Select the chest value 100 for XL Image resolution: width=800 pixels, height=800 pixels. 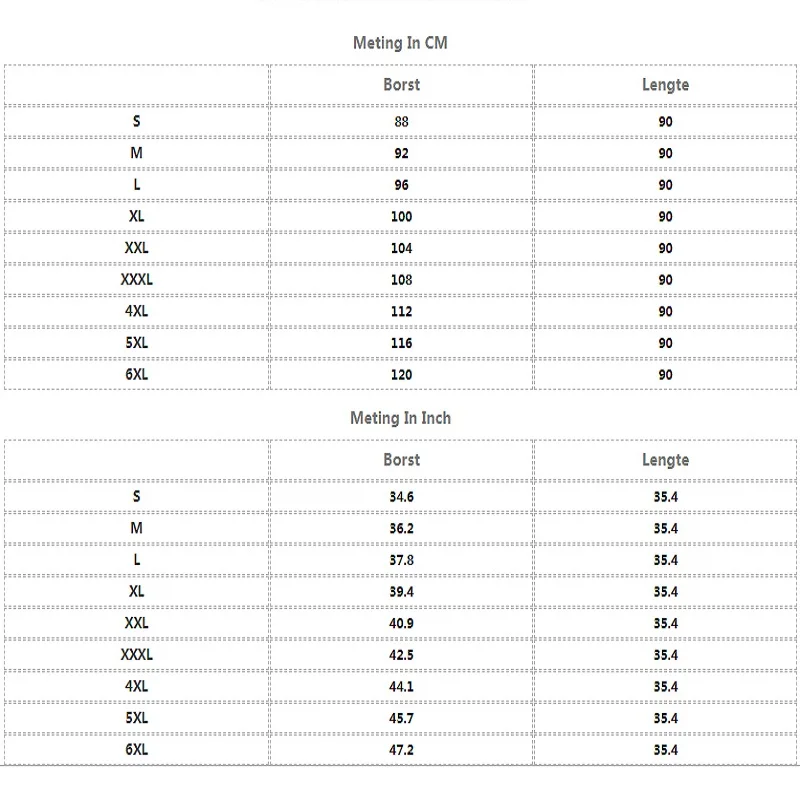[x=401, y=217]
